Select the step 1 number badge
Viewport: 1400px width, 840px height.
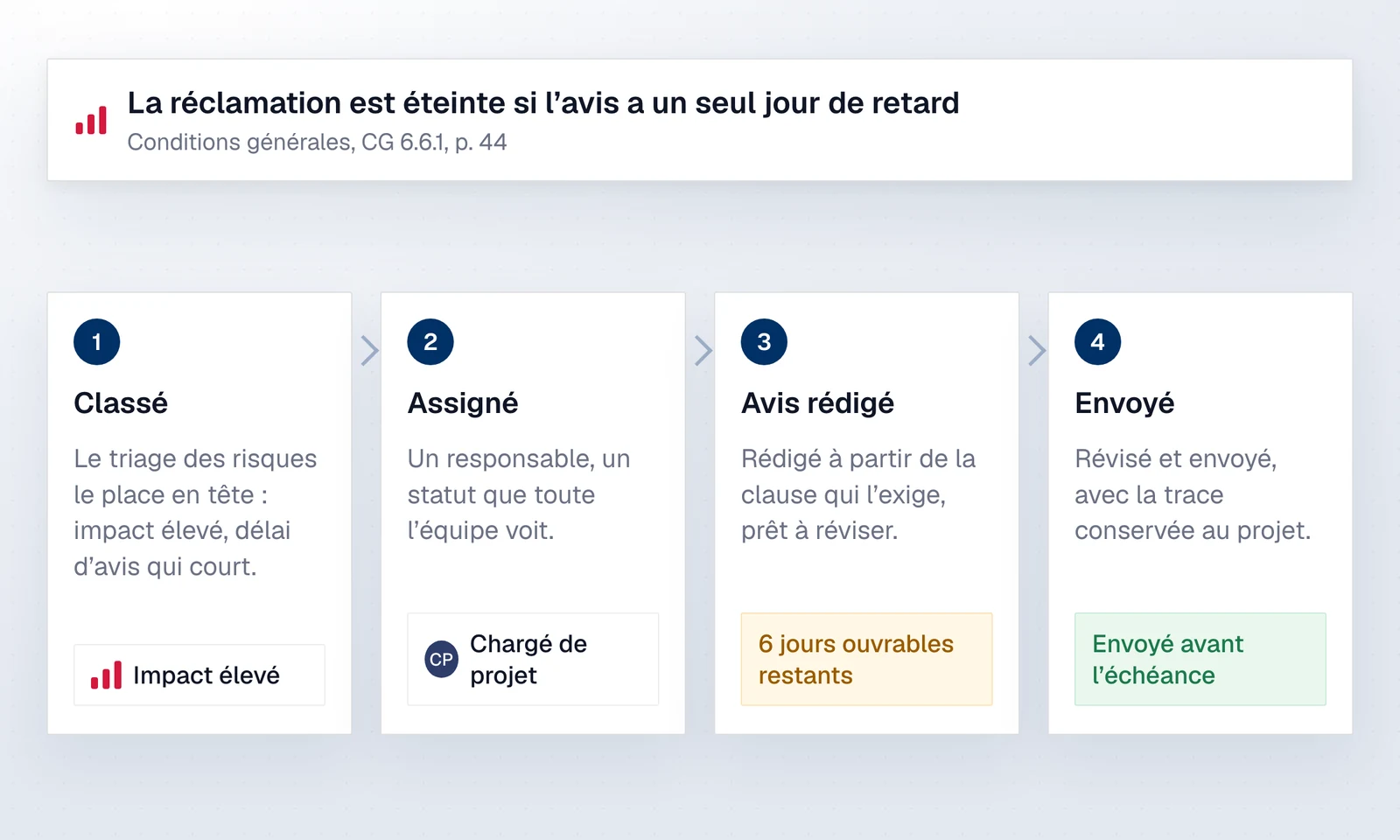point(97,342)
